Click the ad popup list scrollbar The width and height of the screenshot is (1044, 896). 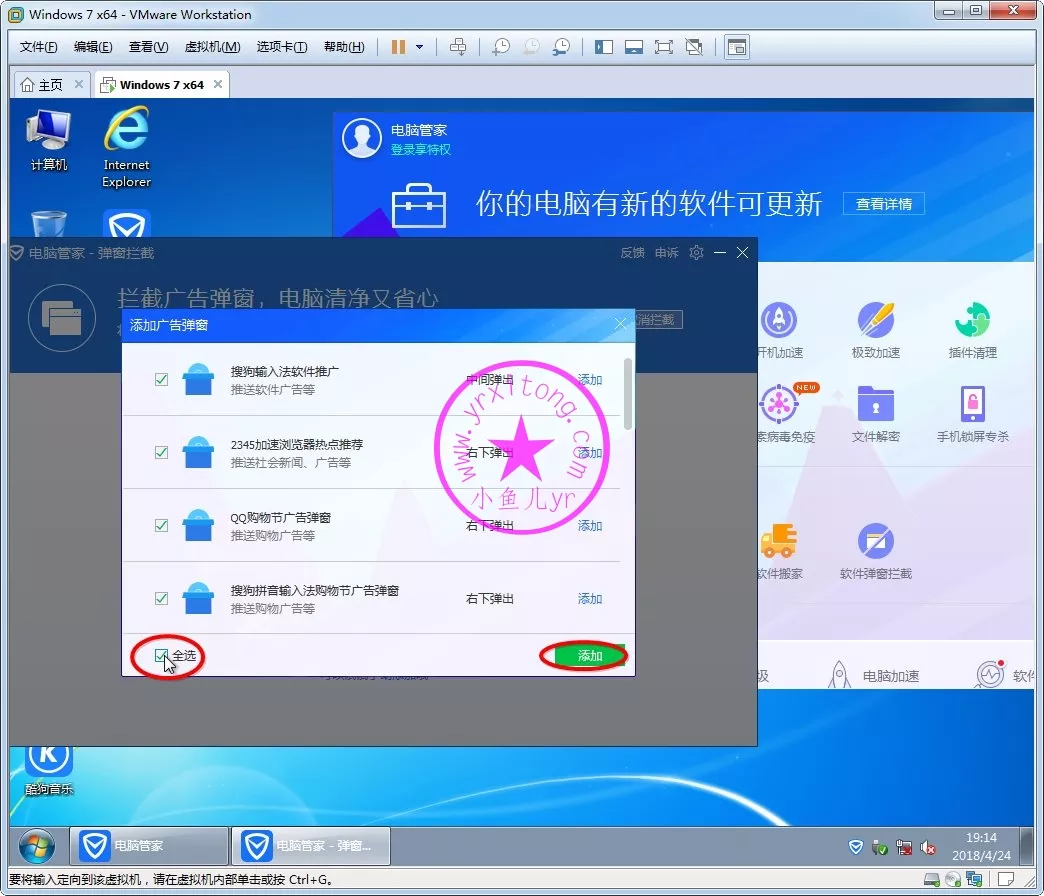click(628, 395)
